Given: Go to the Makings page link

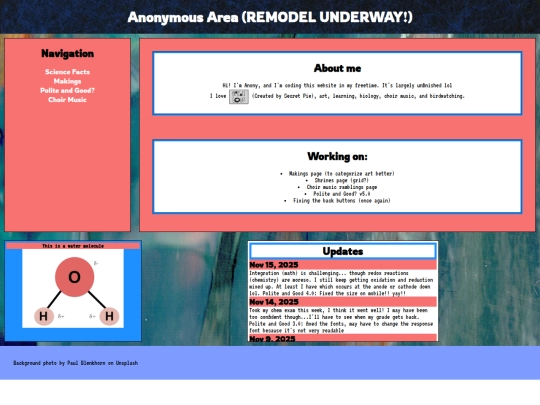Looking at the screenshot, I should (67, 81).
